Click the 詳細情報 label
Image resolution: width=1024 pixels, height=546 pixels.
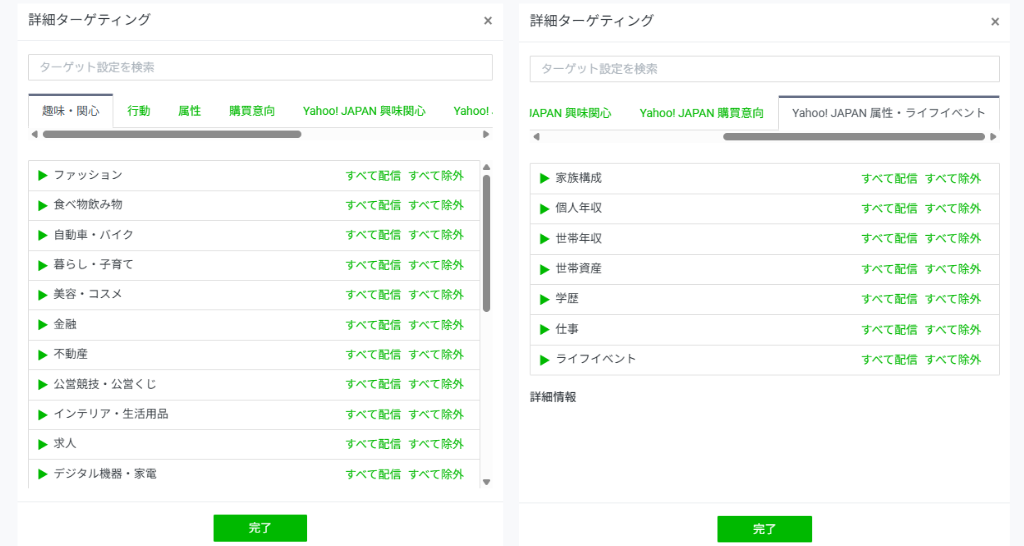tap(553, 397)
